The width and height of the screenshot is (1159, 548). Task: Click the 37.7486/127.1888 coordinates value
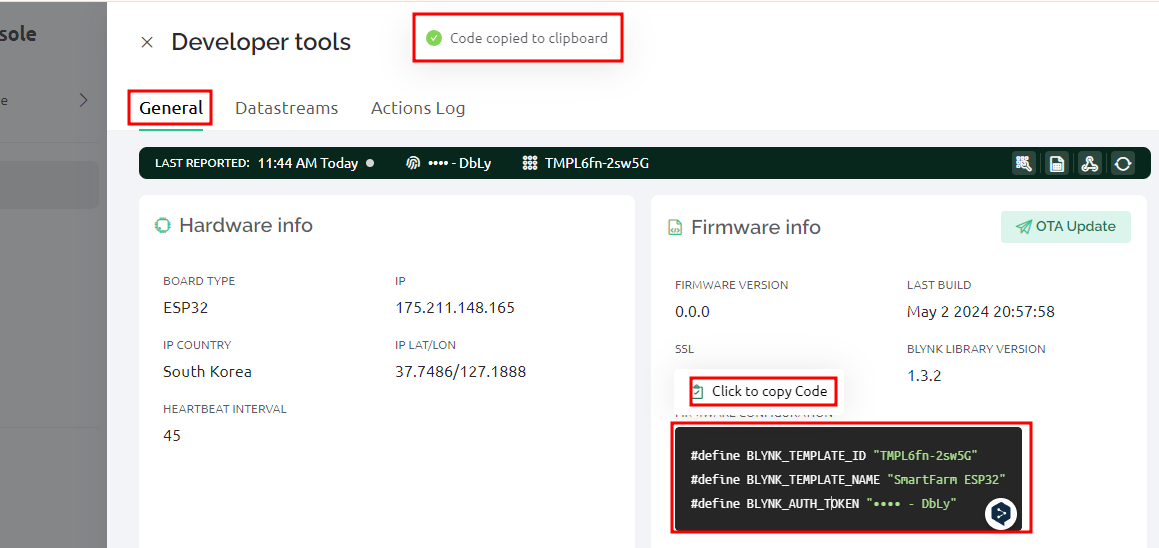(460, 371)
